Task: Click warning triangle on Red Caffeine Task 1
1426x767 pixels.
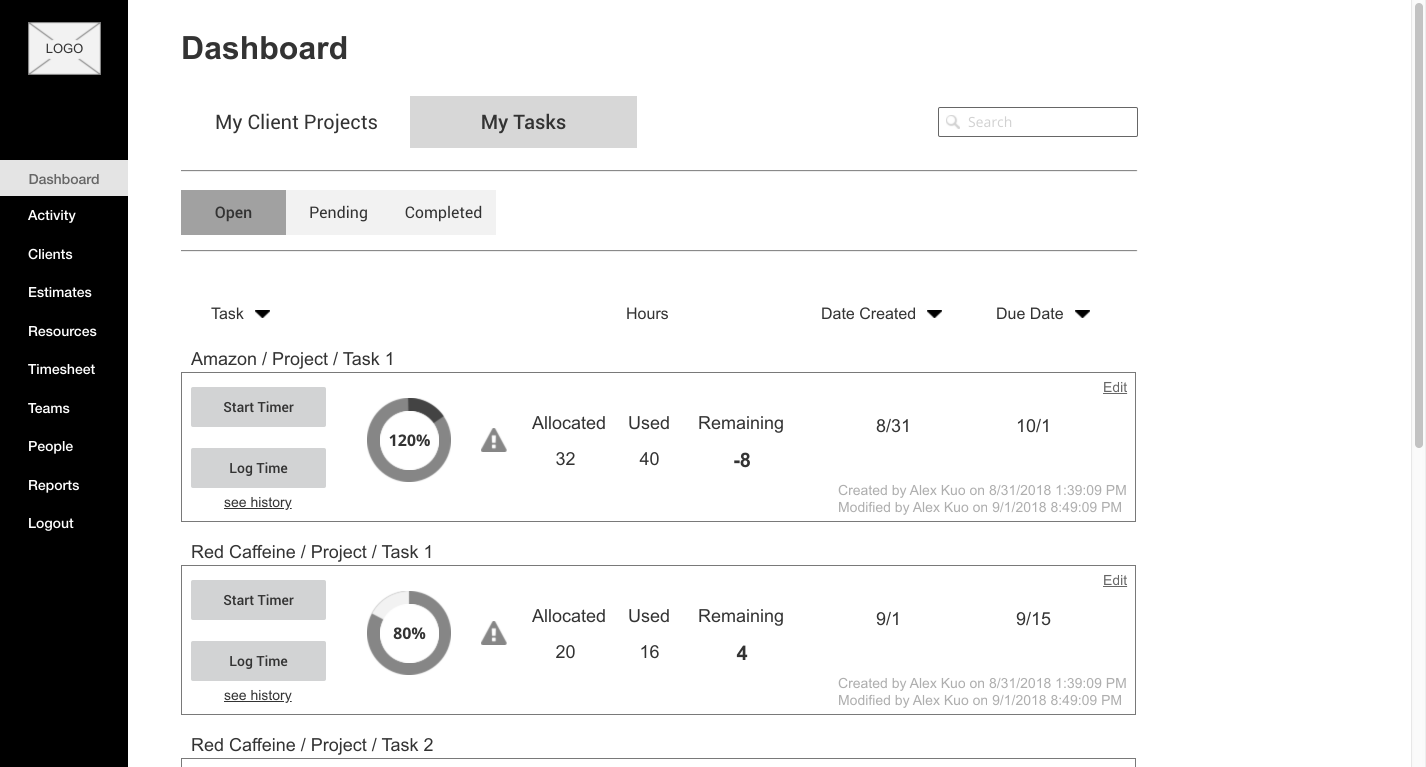Action: pos(494,633)
